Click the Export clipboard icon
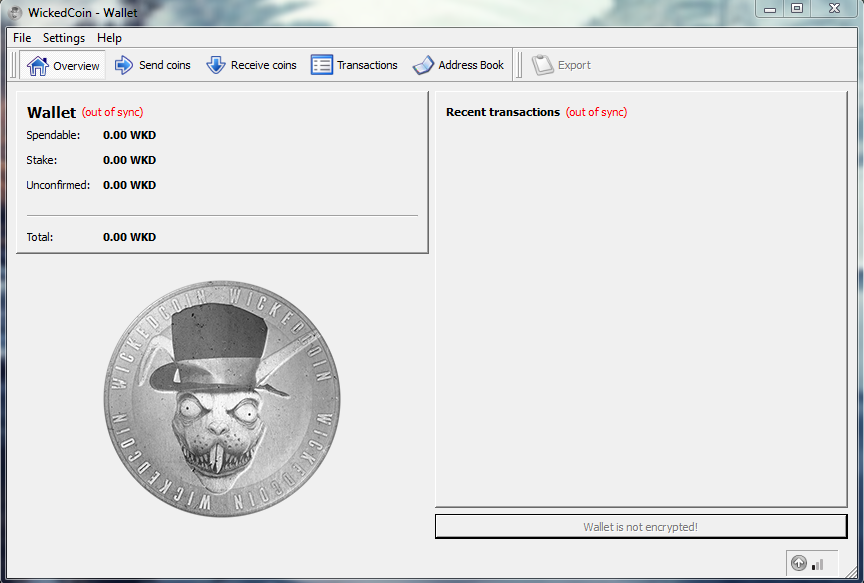The image size is (864, 583). [x=542, y=65]
